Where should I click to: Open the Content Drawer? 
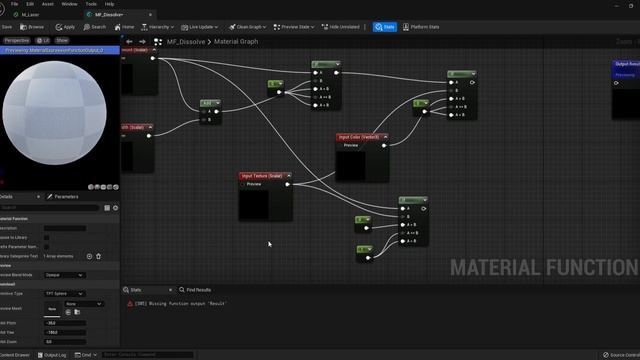[x=15, y=355]
